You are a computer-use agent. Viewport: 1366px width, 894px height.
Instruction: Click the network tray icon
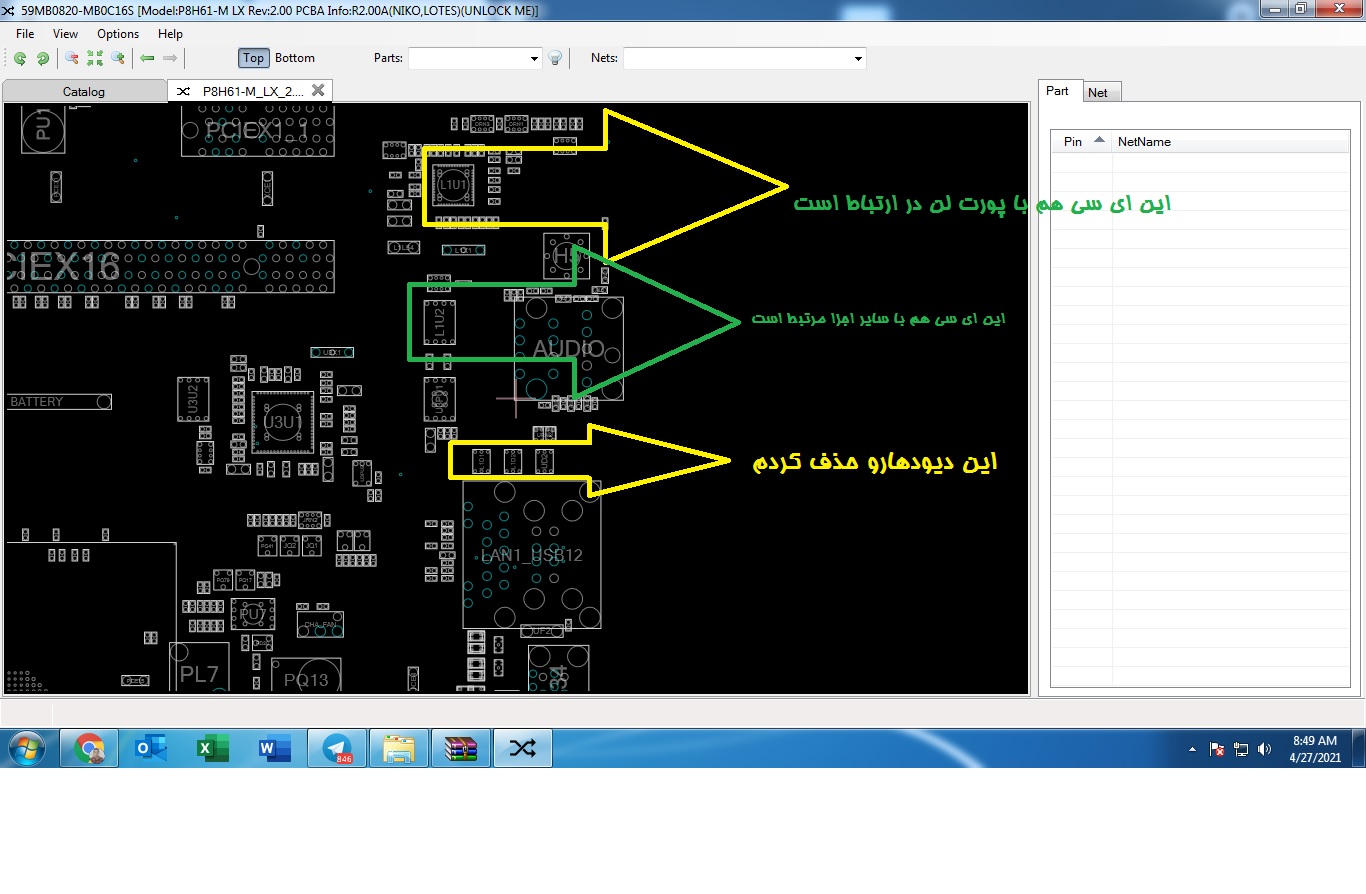(1241, 749)
